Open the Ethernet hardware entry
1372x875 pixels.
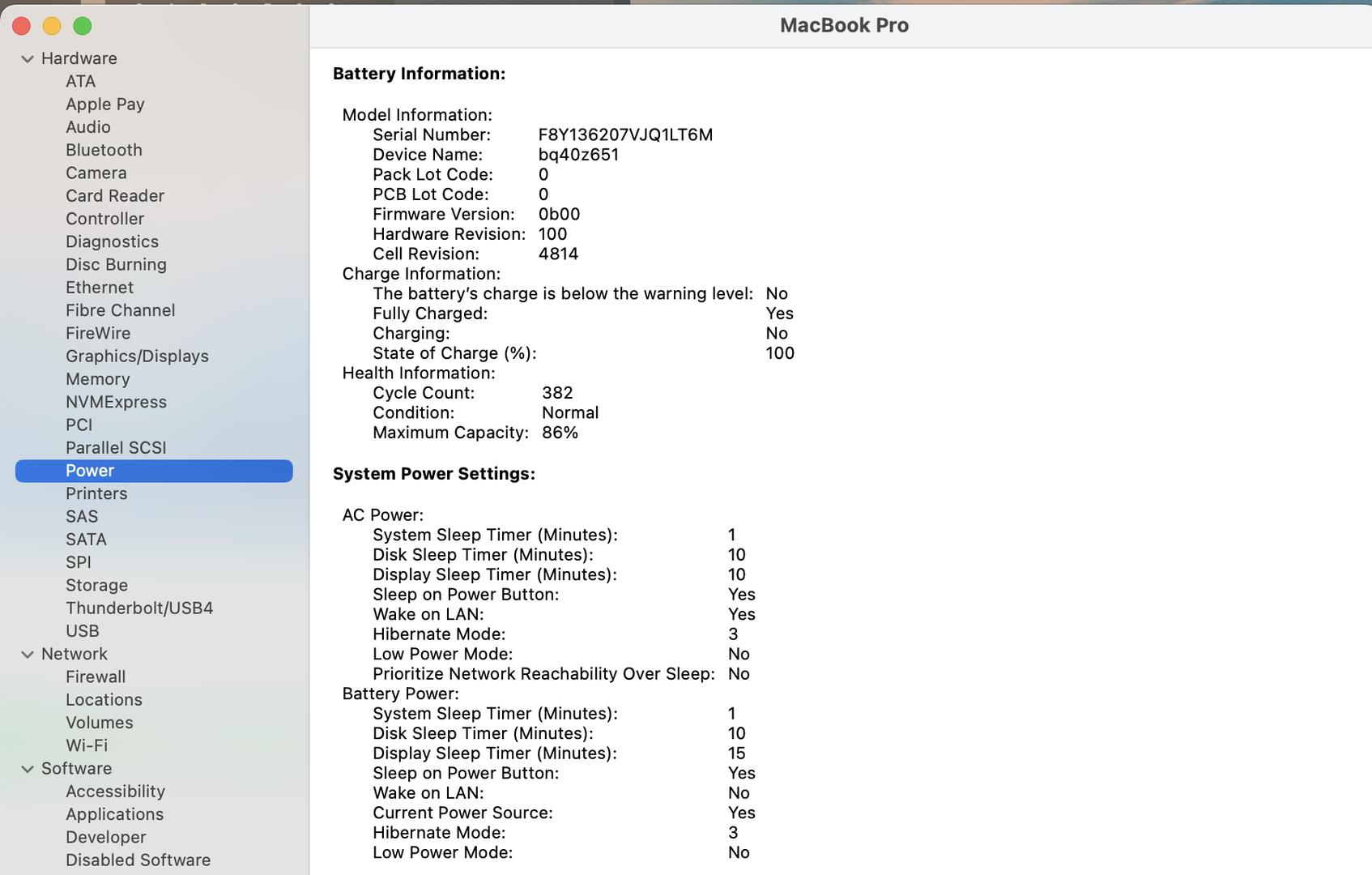(99, 288)
